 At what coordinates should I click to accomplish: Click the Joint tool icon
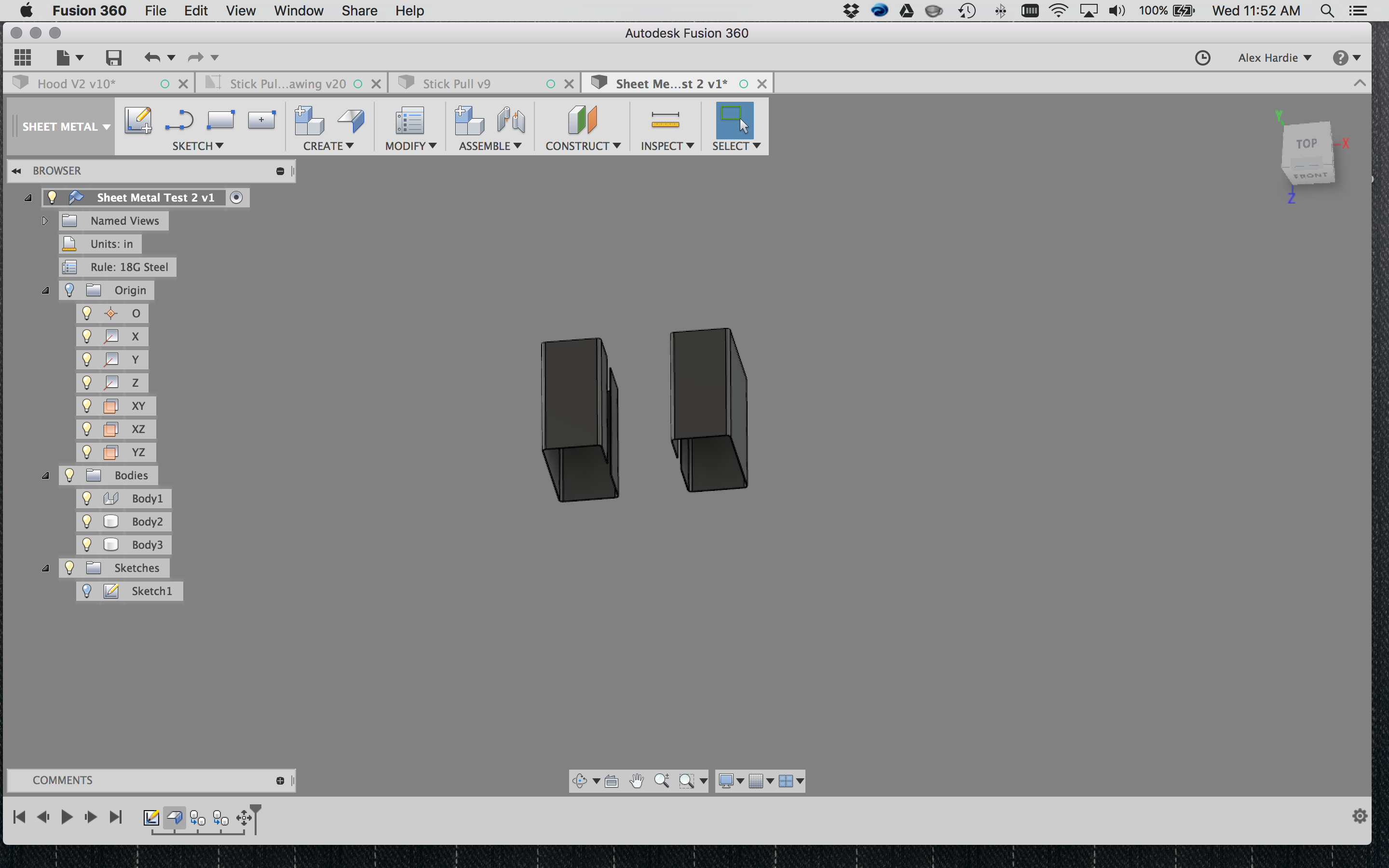point(511,120)
